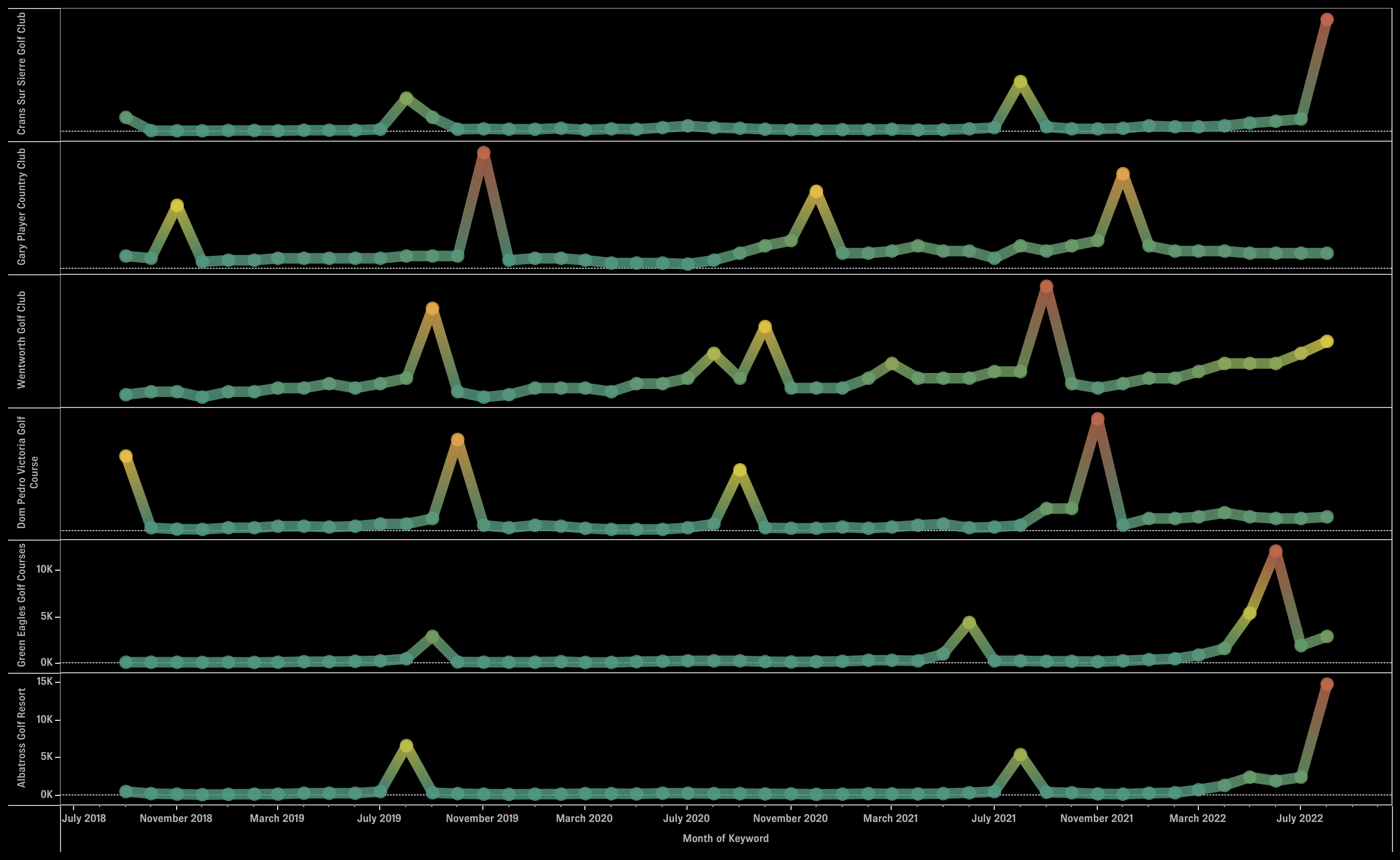Viewport: 1400px width, 860px height.
Task: Select Green Eagles yellow point, May 2022
Action: point(1249,613)
